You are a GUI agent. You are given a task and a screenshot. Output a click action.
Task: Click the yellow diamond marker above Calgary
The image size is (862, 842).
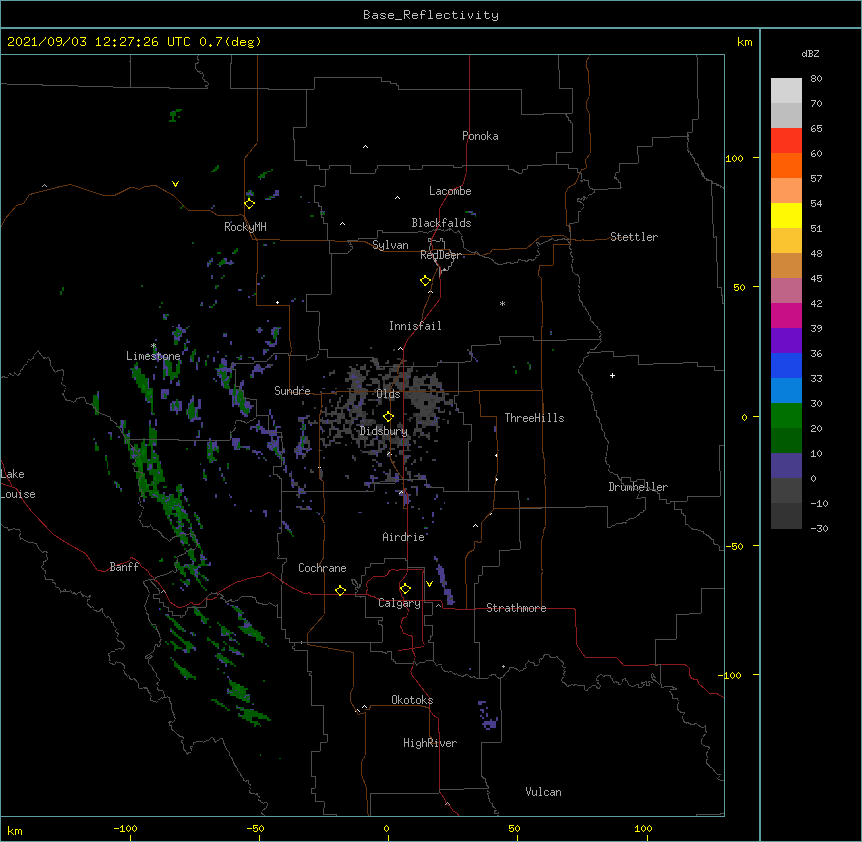[405, 589]
